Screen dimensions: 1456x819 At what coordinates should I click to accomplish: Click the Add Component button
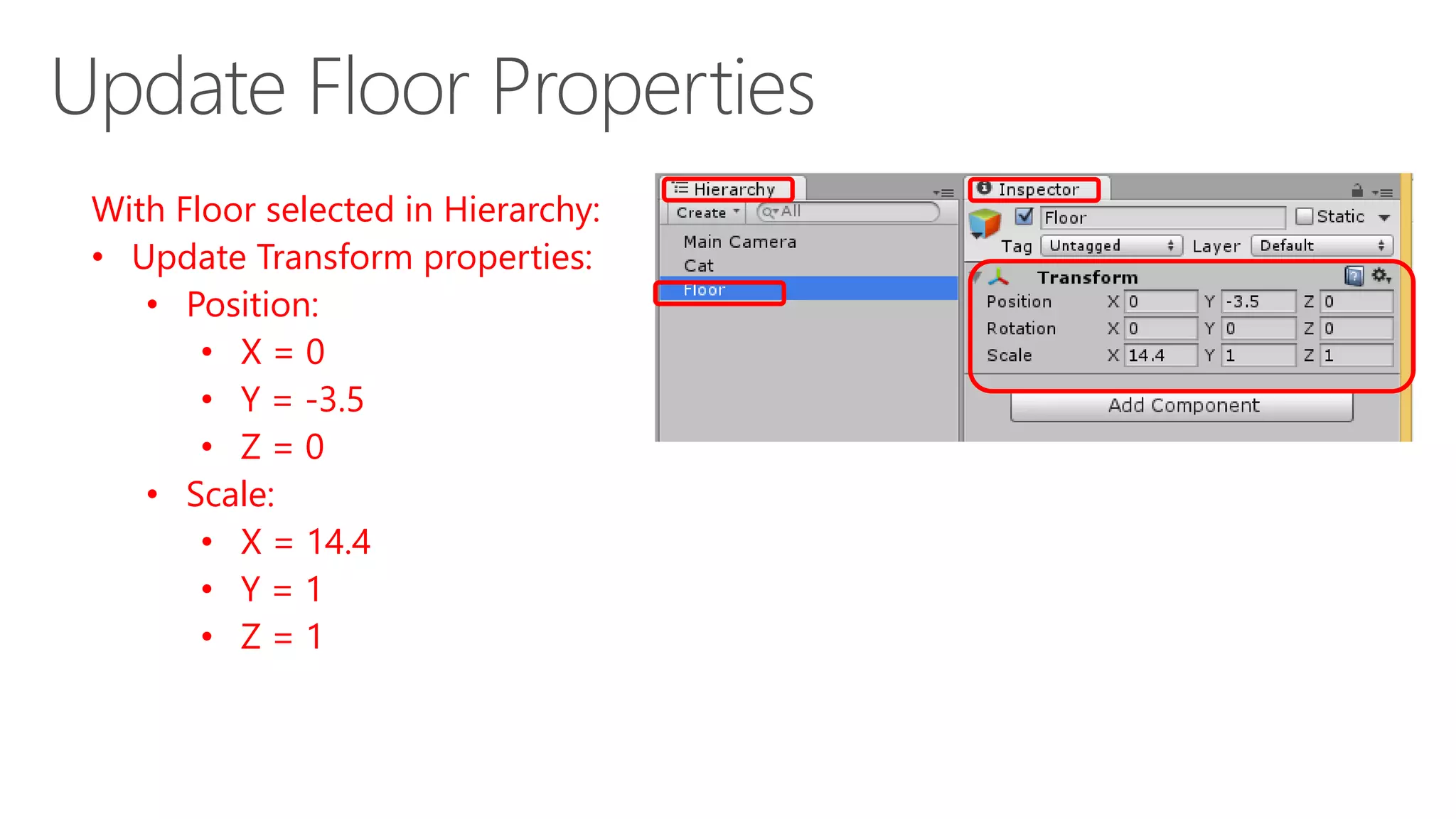(x=1182, y=405)
